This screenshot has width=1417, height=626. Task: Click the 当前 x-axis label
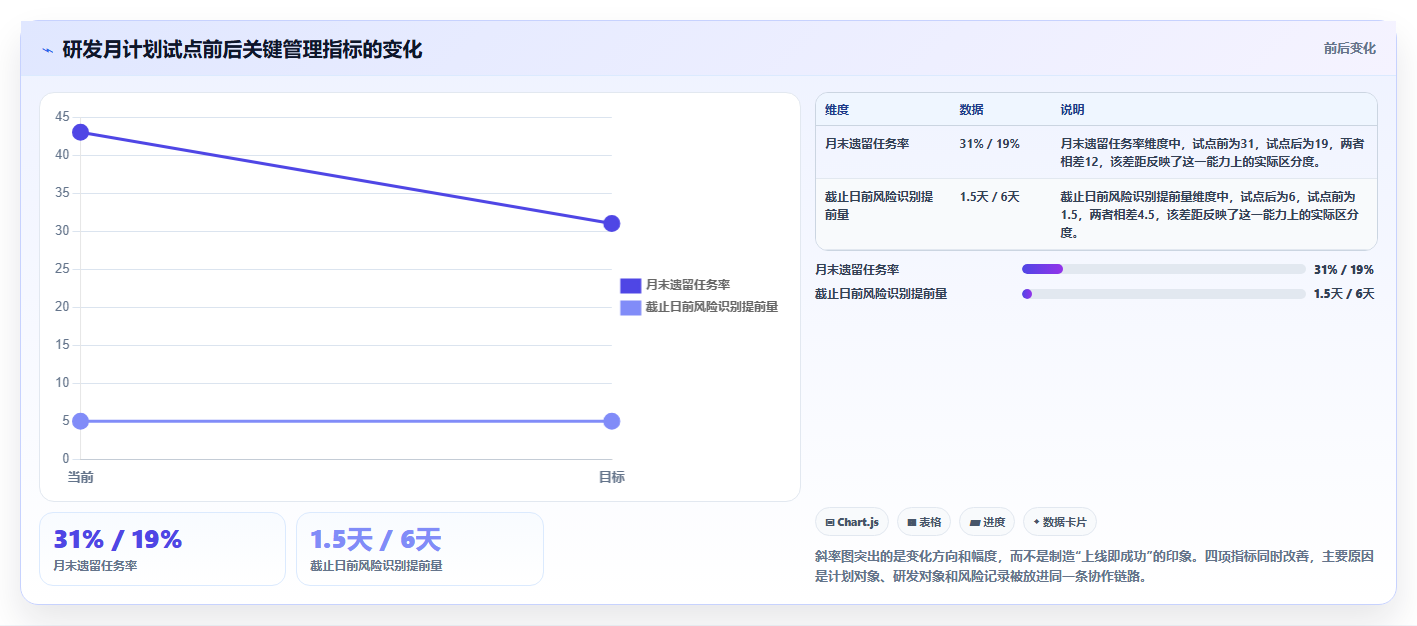81,477
